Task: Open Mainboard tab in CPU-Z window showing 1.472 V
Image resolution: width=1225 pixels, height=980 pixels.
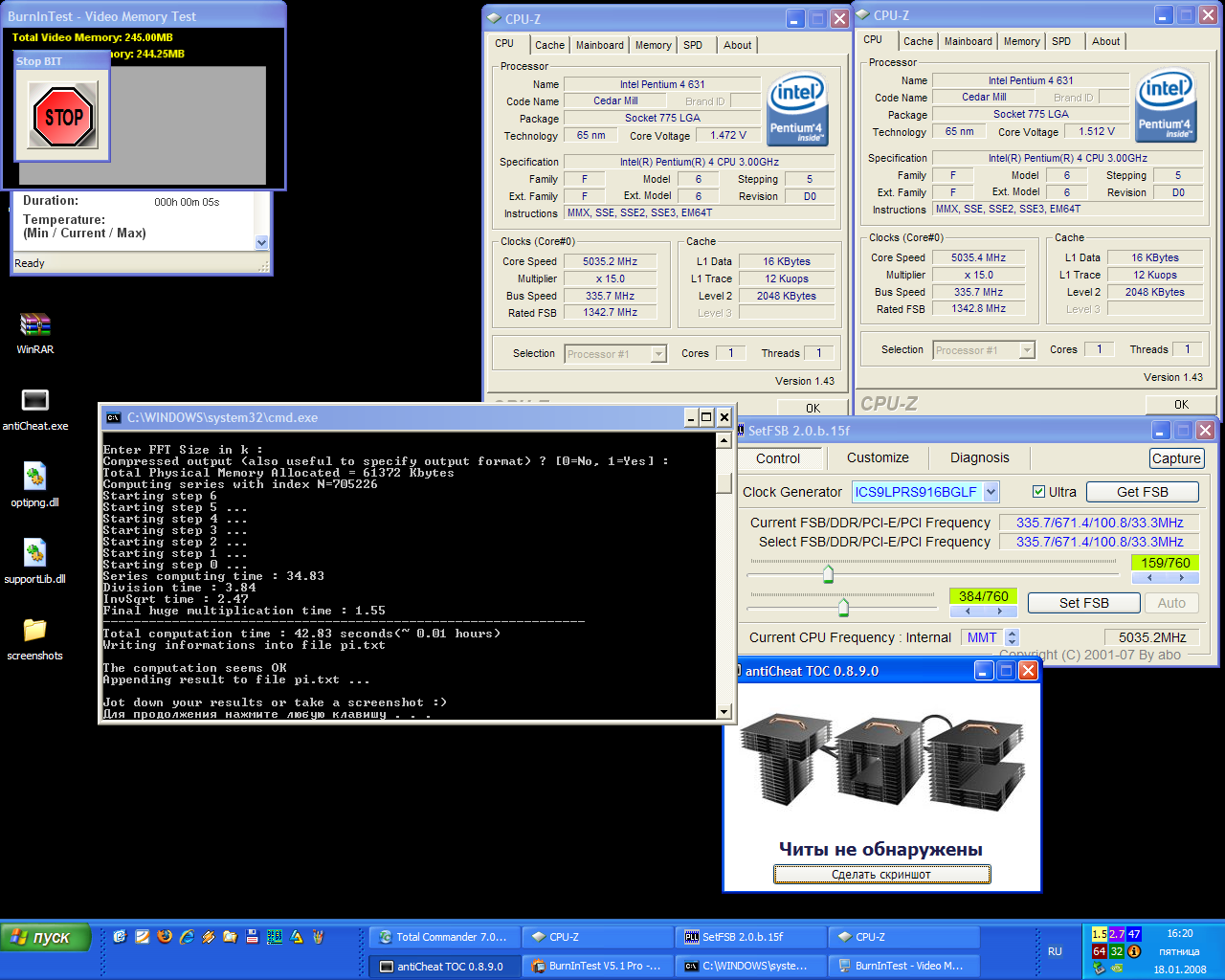Action: 600,45
